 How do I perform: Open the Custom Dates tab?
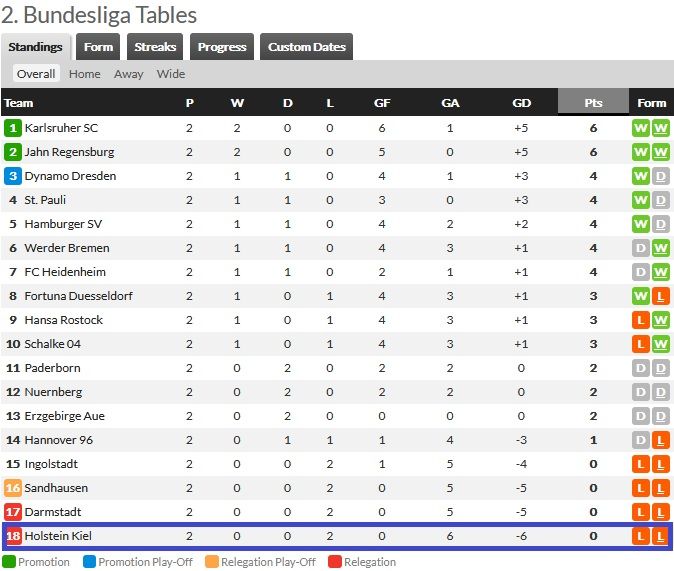pos(306,47)
